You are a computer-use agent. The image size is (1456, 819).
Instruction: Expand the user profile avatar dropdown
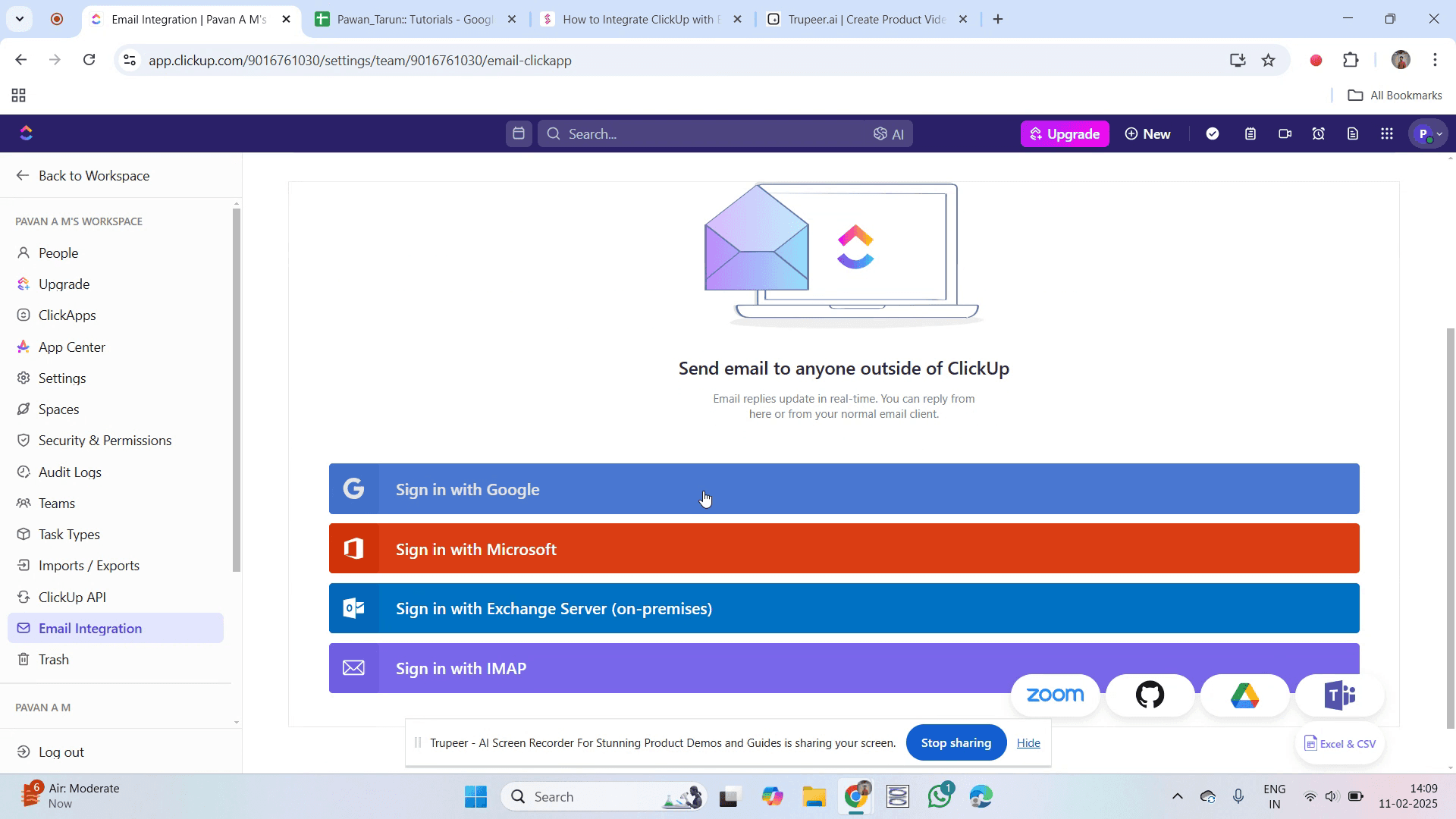click(x=1429, y=134)
